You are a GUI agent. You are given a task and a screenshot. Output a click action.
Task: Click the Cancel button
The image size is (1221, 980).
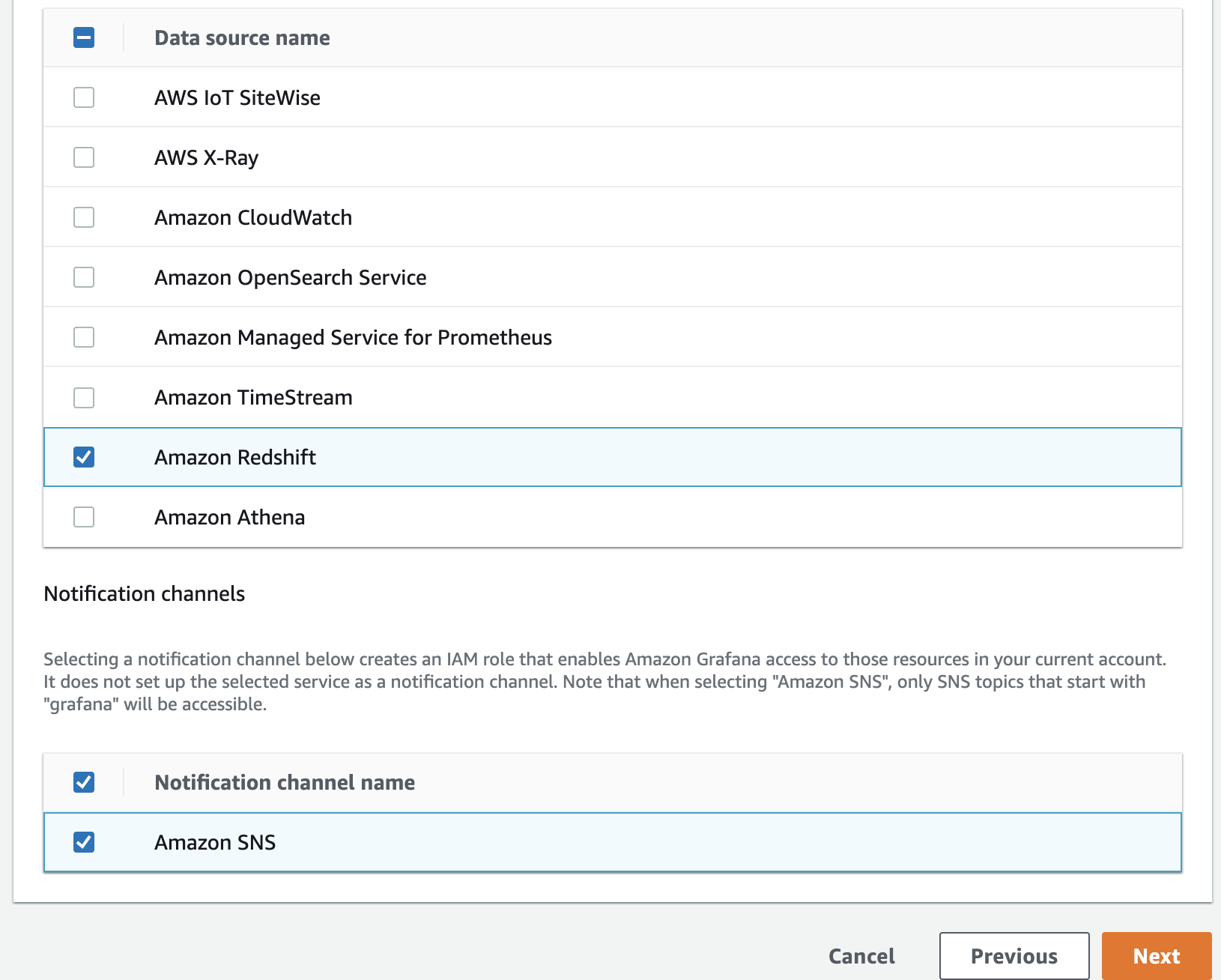pyautogui.click(x=861, y=956)
